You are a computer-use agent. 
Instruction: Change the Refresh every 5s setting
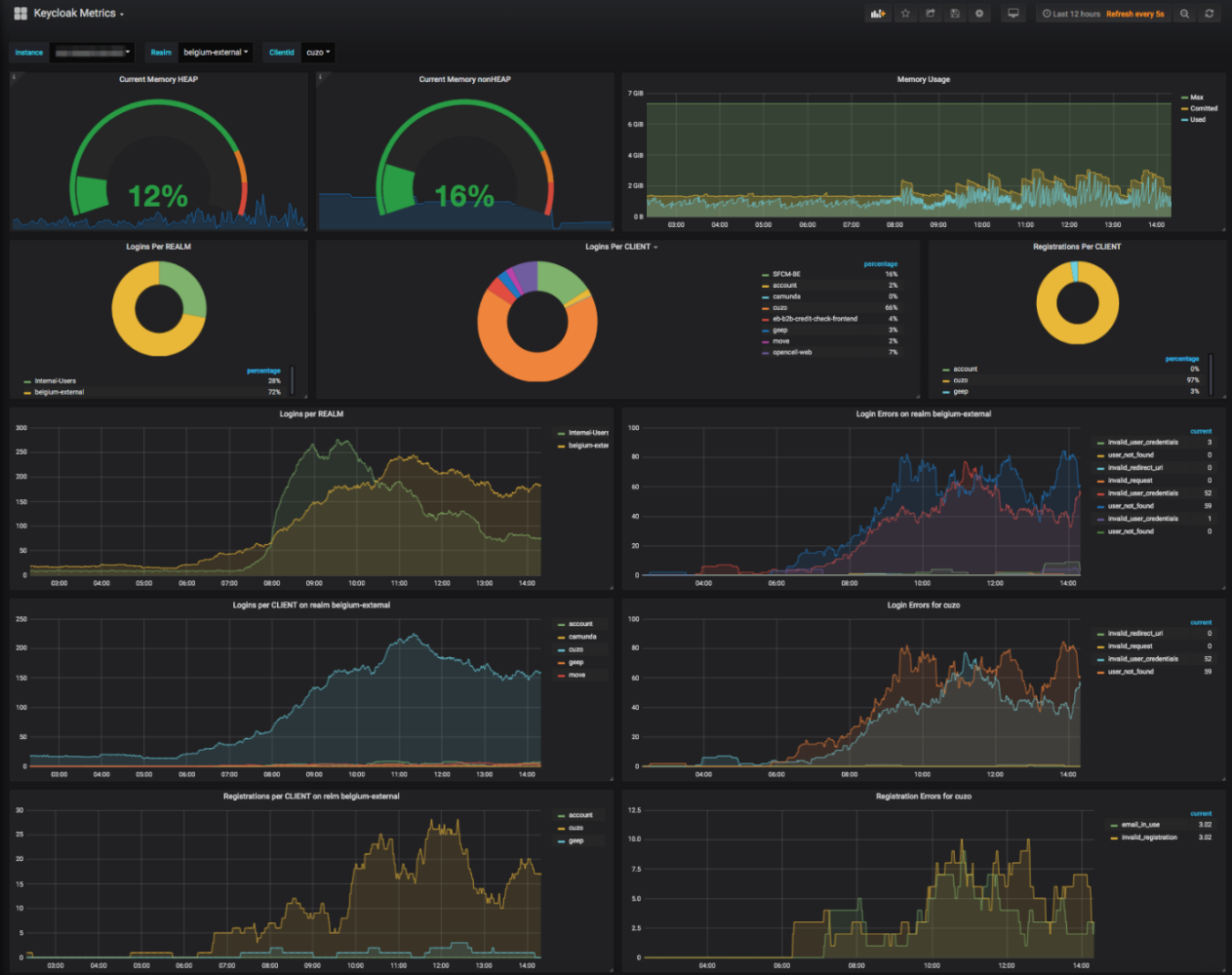[1137, 13]
